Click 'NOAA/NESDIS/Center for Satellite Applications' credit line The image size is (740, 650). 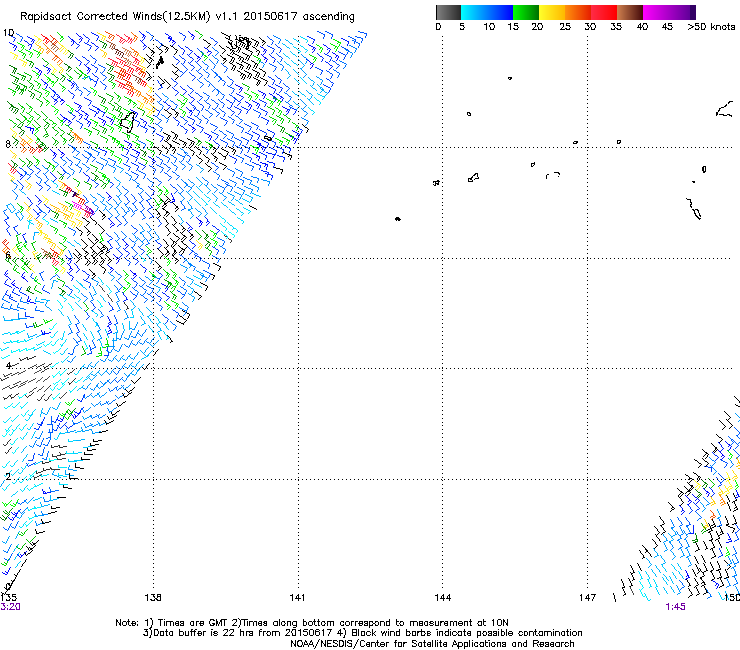coord(432,644)
